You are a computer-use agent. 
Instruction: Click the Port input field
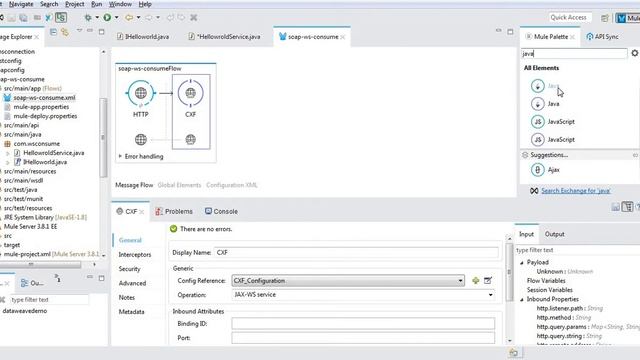(363, 338)
